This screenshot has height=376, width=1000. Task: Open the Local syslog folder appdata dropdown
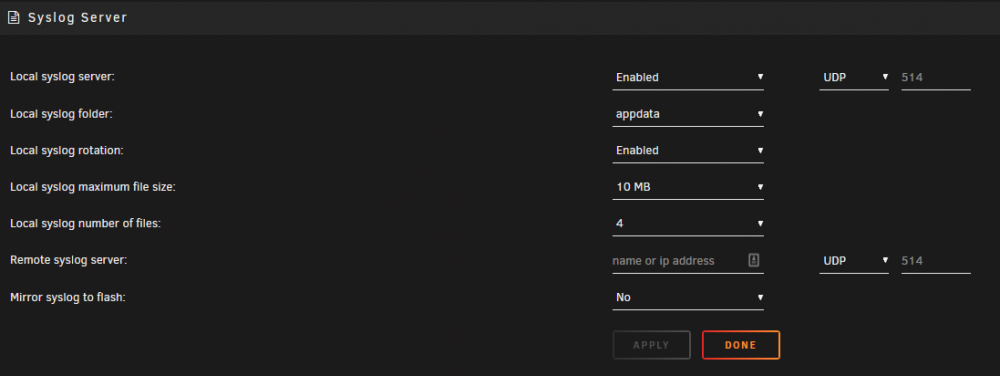[x=688, y=114]
